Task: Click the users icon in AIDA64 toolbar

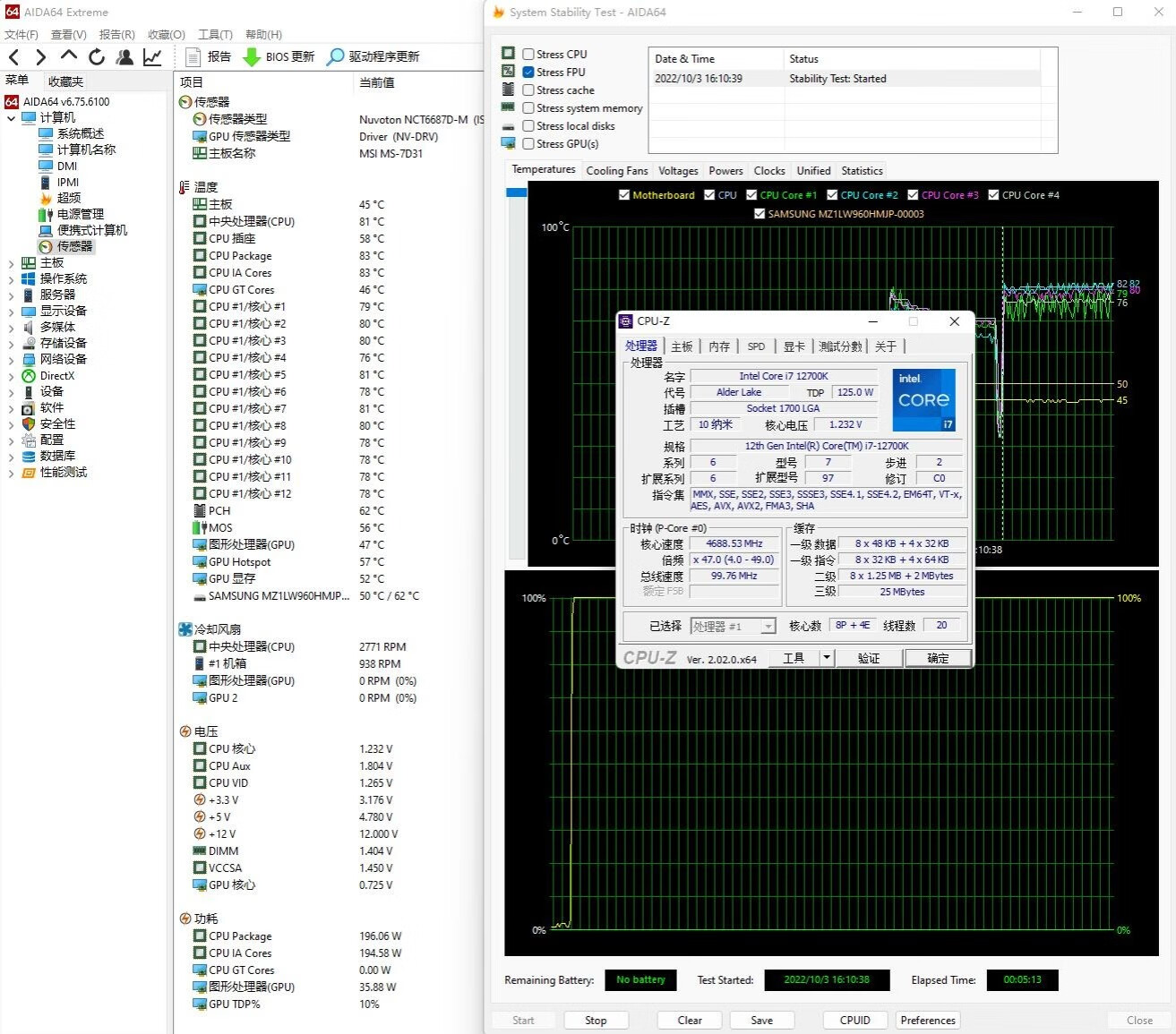Action: [124, 57]
